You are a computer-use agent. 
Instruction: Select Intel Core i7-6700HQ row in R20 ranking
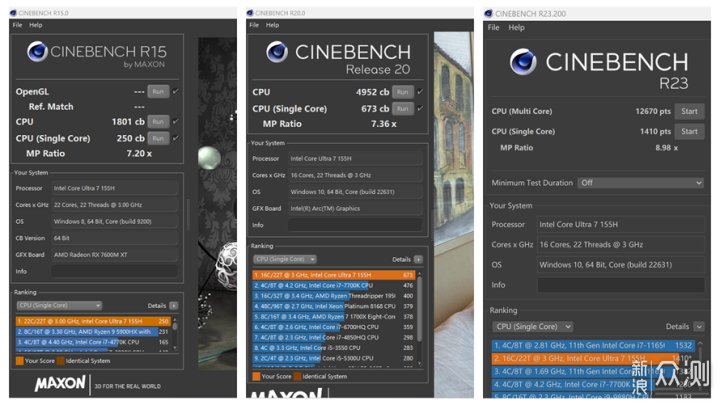pos(334,327)
